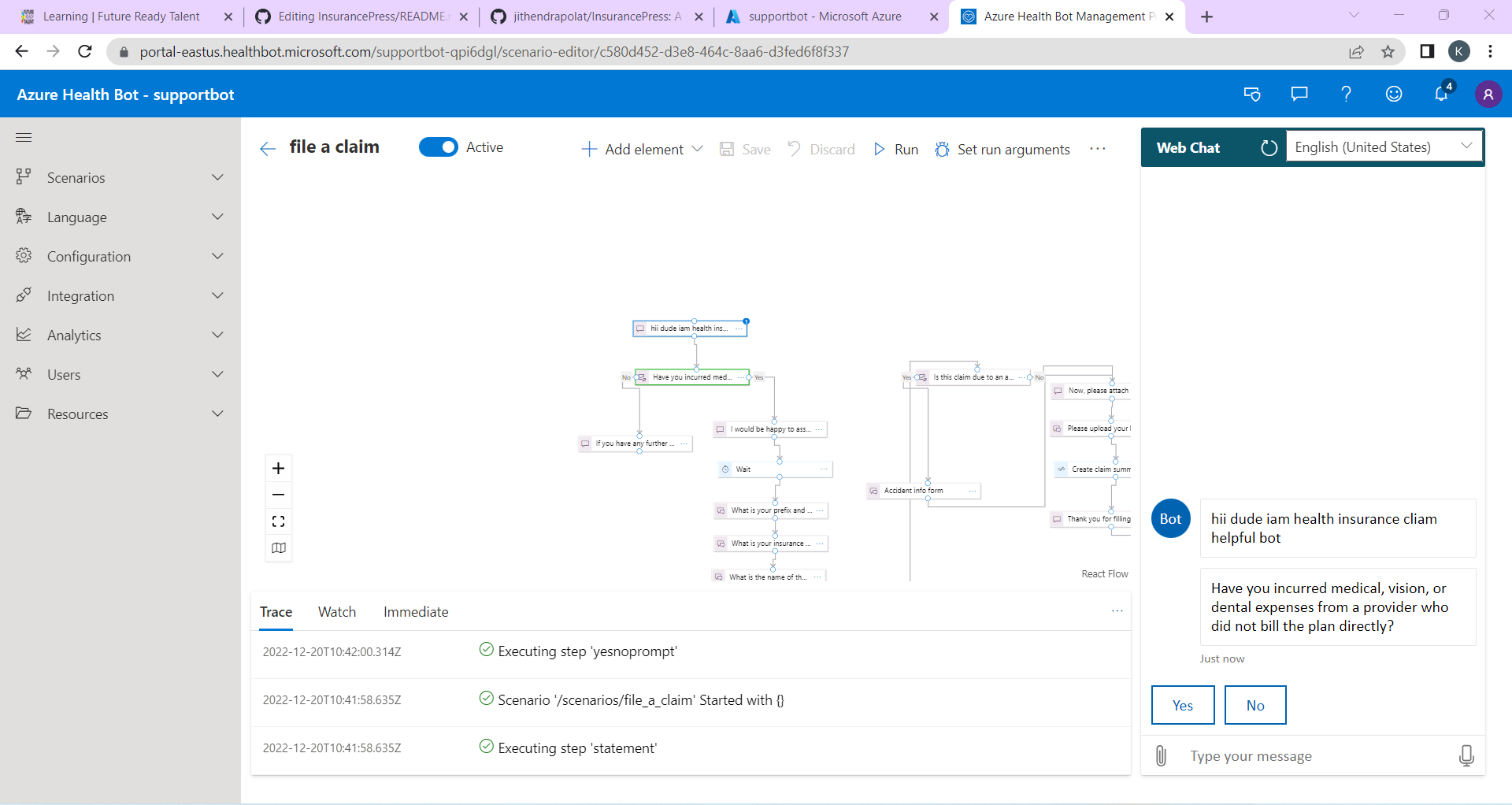Expand the Resources menu

[x=120, y=414]
